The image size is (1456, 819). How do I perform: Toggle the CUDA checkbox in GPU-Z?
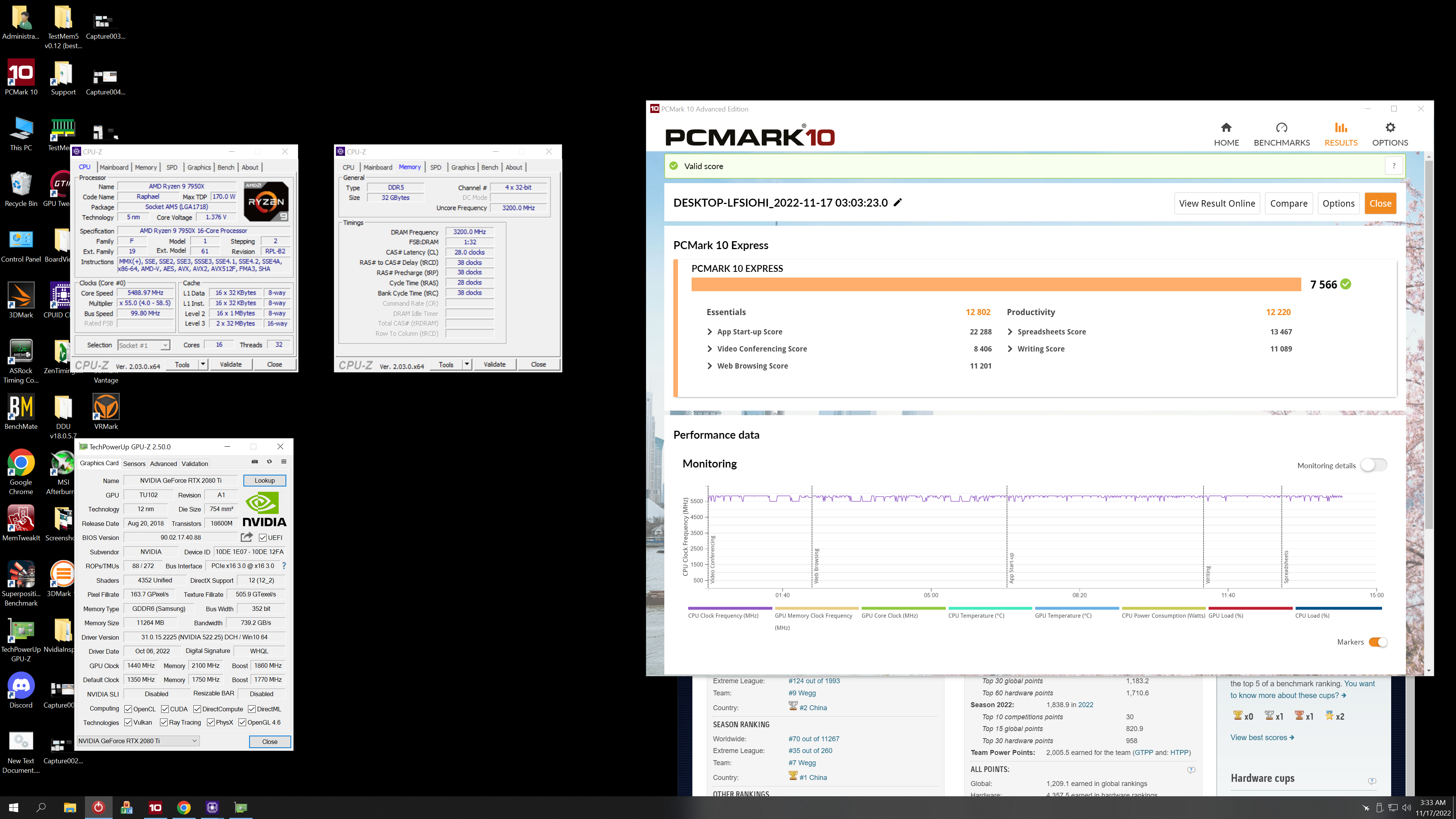[x=165, y=709]
